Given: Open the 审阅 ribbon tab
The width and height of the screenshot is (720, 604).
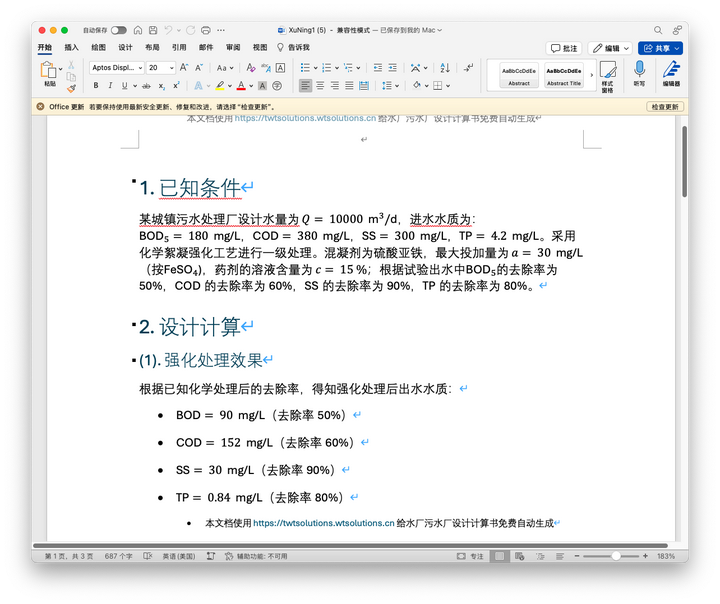Looking at the screenshot, I should [x=233, y=47].
